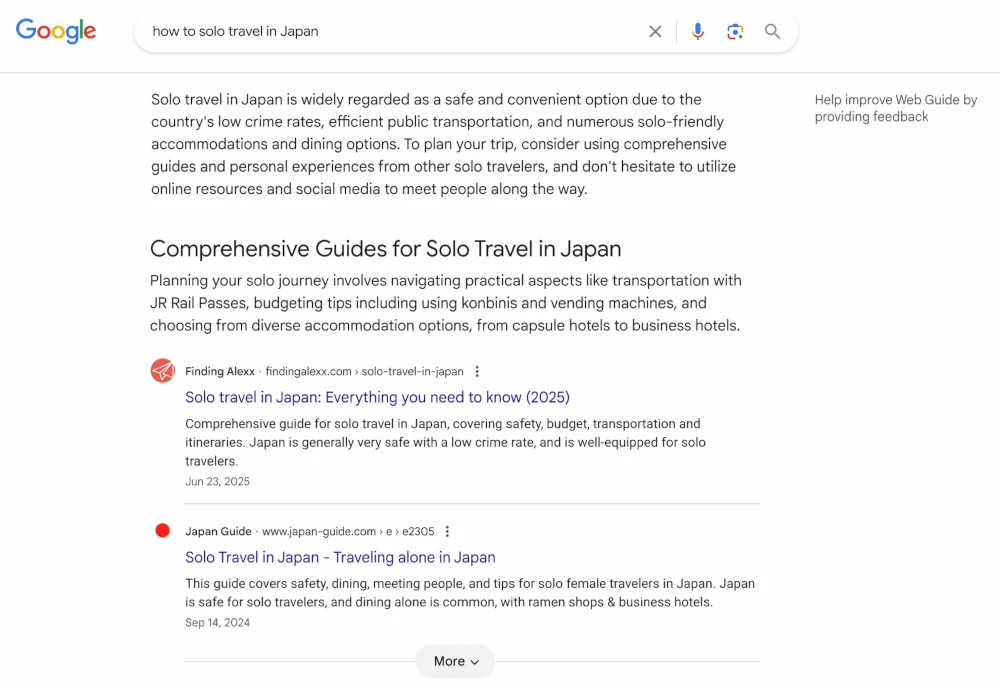Start voice search with the microphone icon
The image size is (1000, 688).
pos(698,31)
